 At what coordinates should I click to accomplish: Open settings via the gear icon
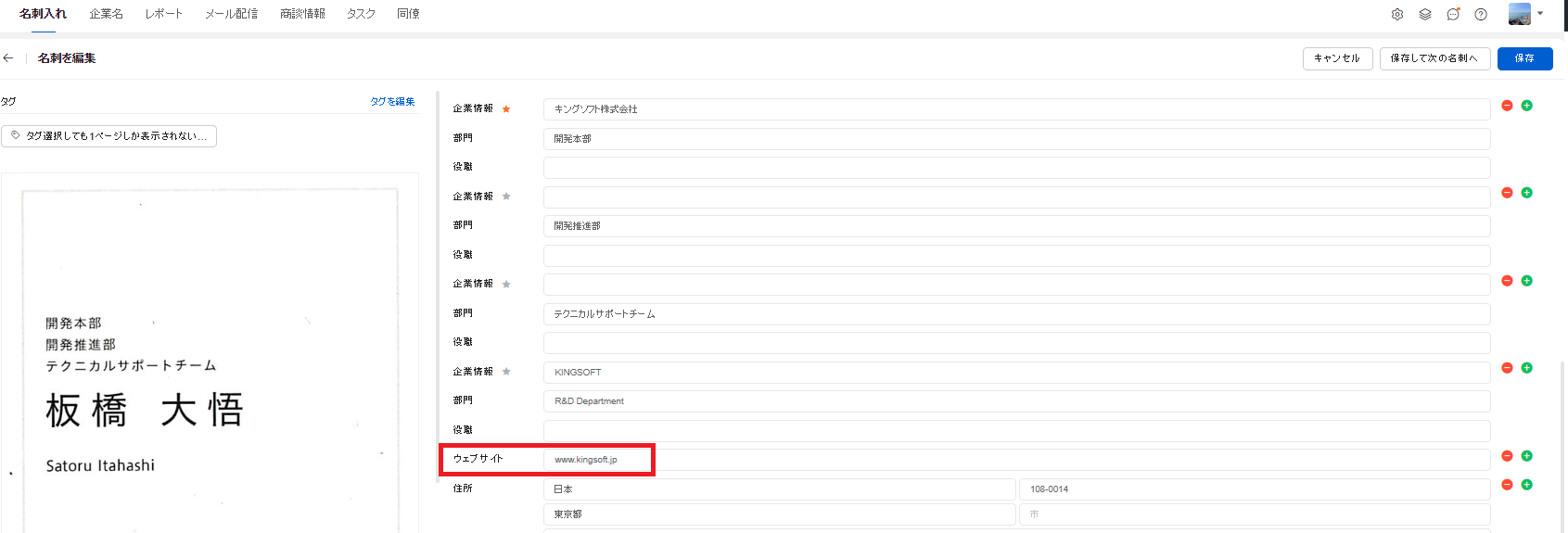[1397, 14]
